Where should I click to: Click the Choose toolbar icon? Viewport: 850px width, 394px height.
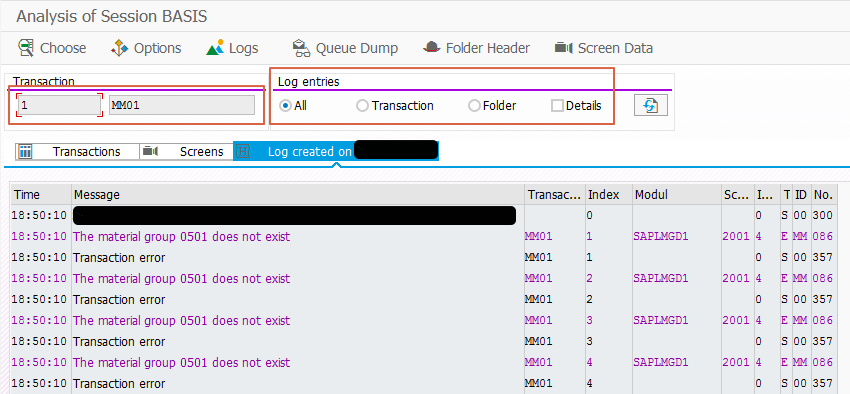click(26, 48)
